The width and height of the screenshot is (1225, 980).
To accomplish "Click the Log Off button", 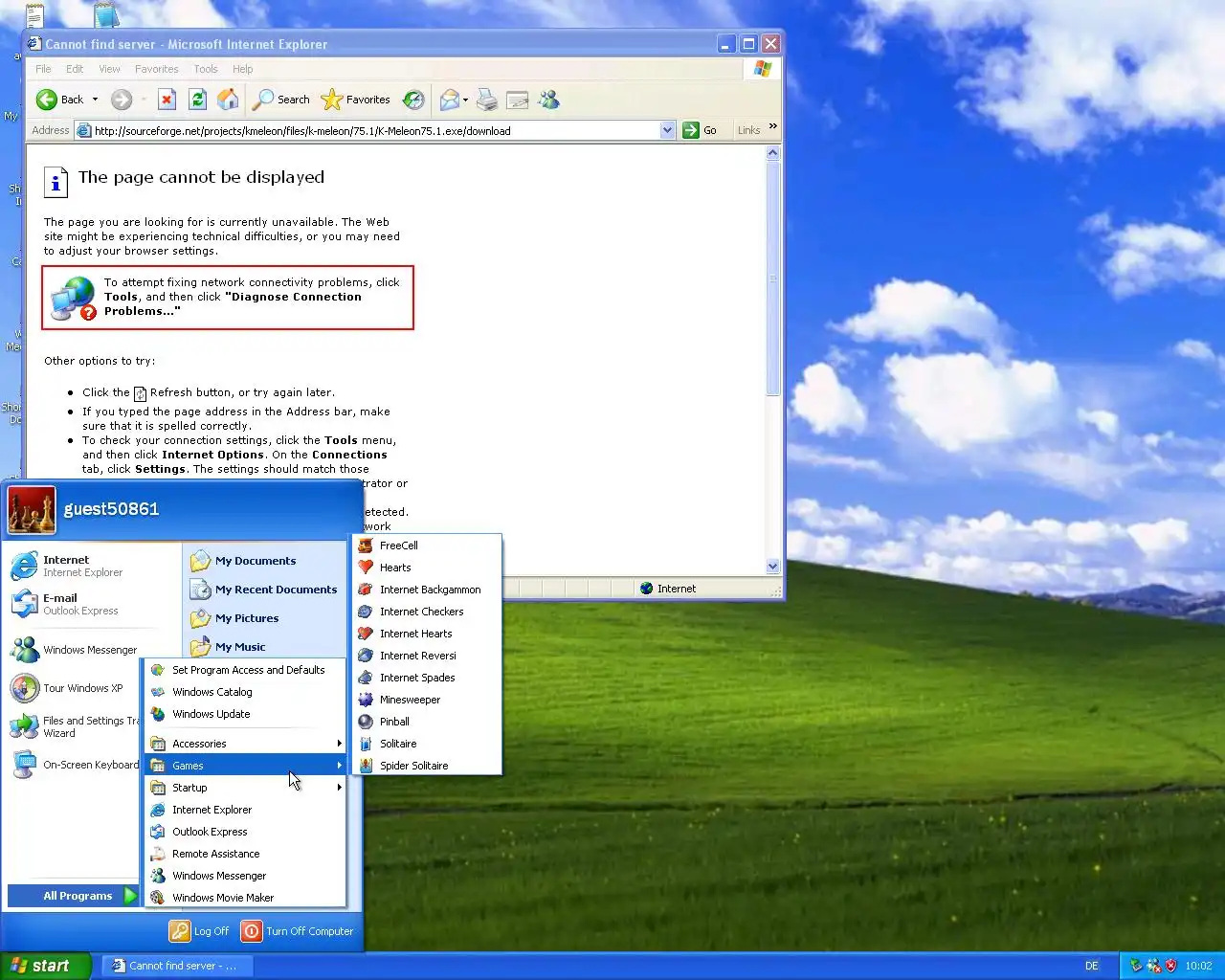I will coord(199,931).
